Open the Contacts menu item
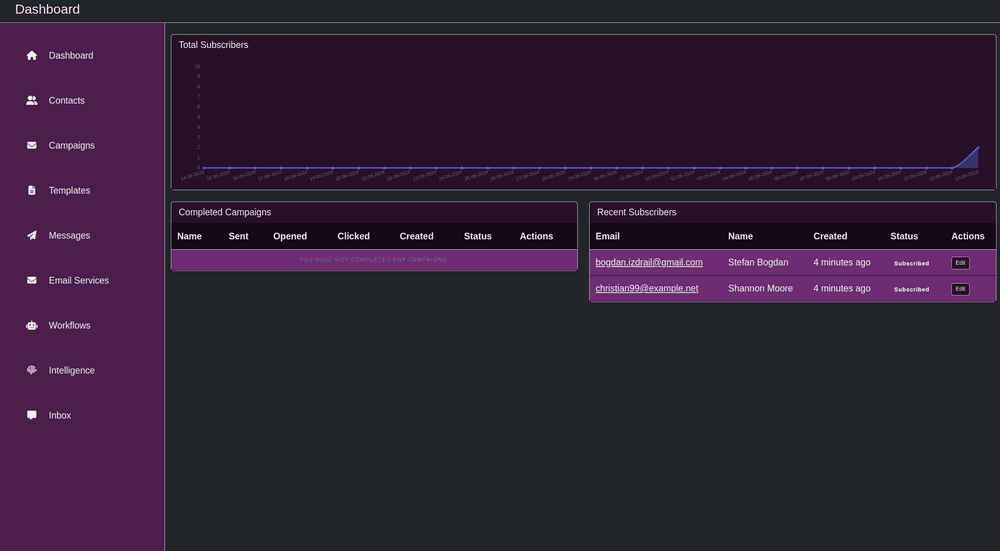This screenshot has height=551, width=1000. [x=66, y=101]
